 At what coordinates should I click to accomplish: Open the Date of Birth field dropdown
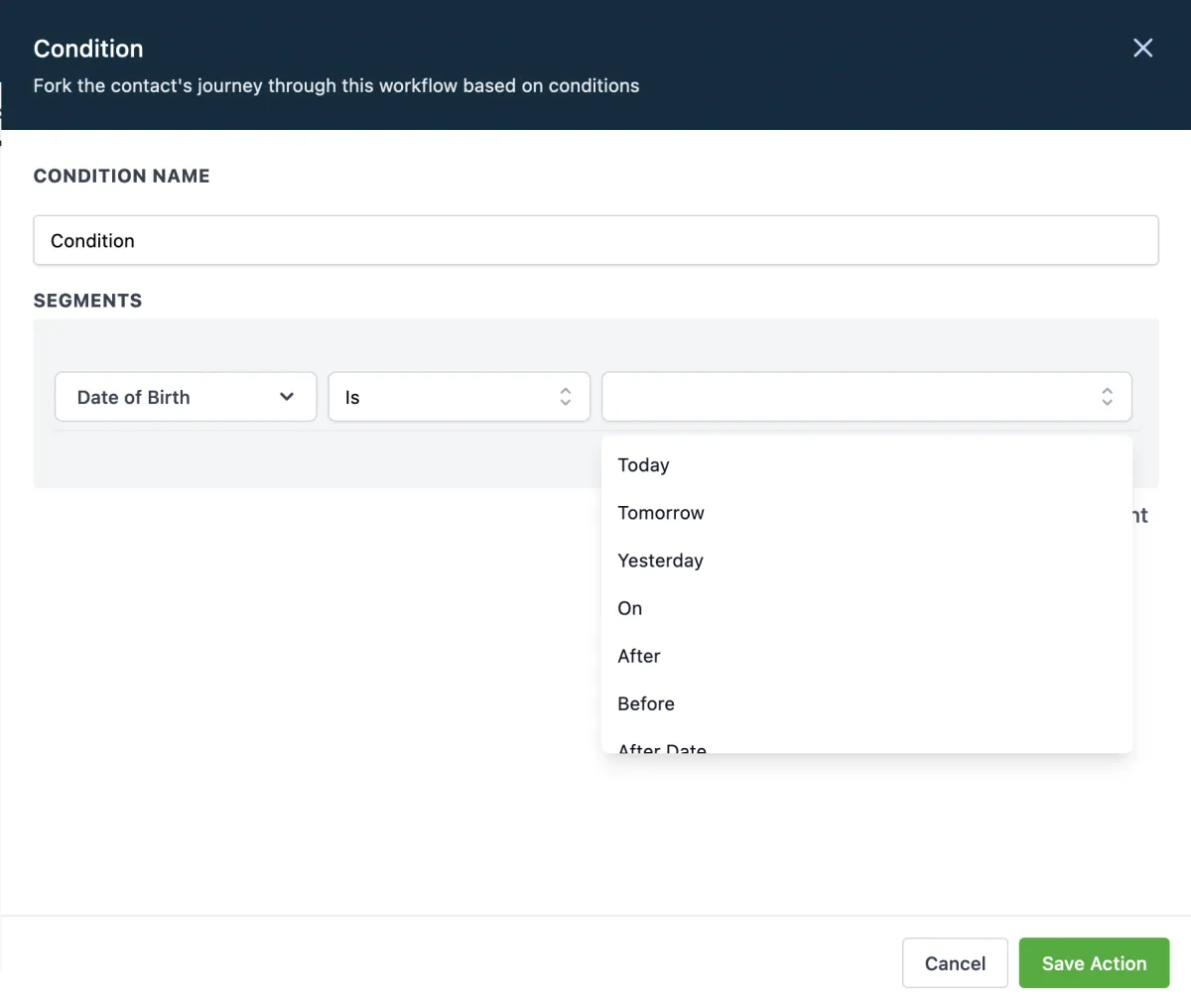185,397
